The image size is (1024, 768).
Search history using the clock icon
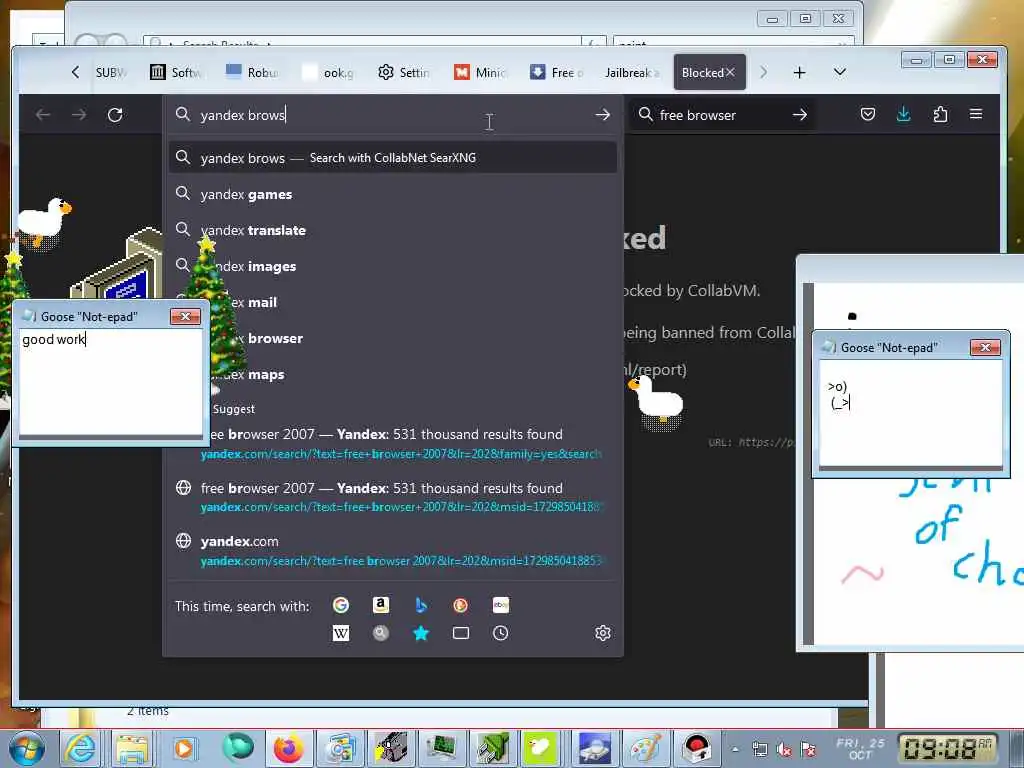(x=501, y=633)
